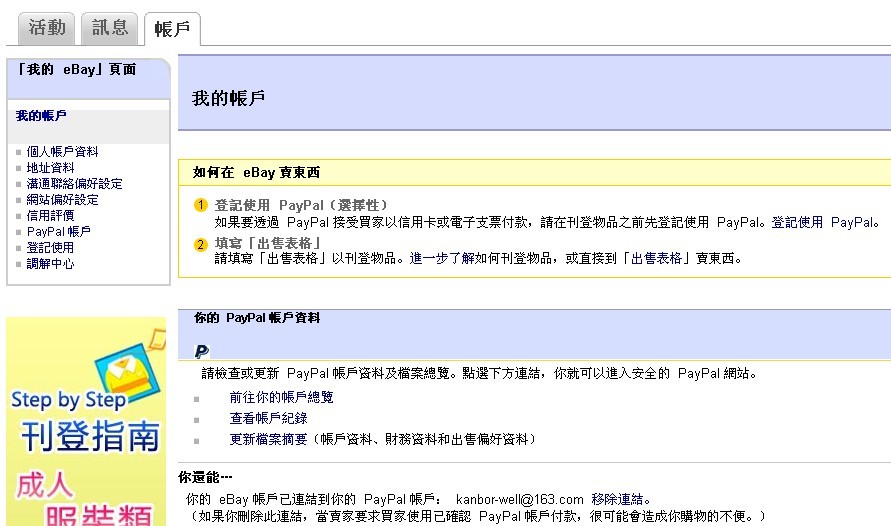The width and height of the screenshot is (891, 526).
Task: Open the Step by Step 刊登指南 banner
Action: (86, 421)
